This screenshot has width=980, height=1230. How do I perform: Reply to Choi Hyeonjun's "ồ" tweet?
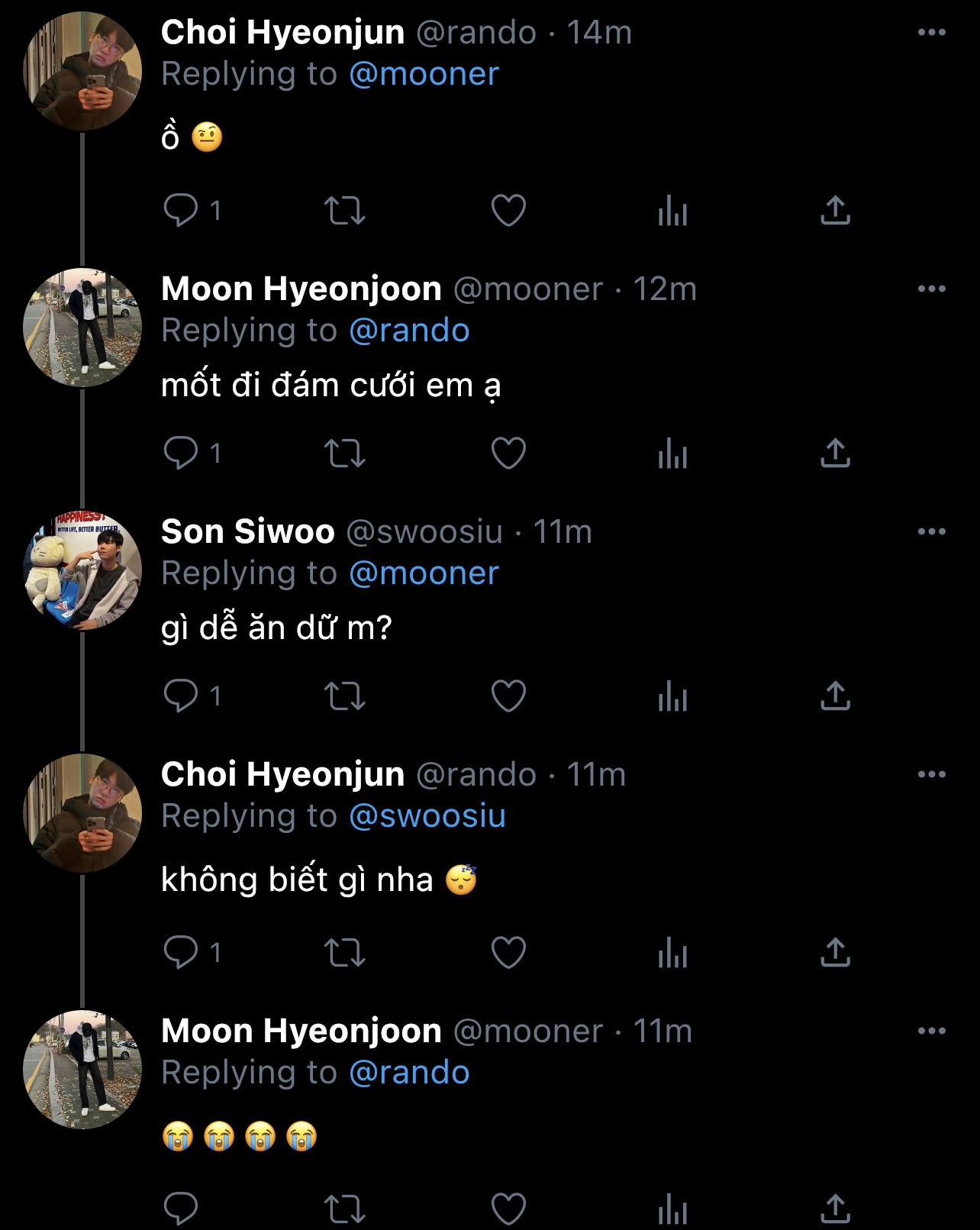181,210
